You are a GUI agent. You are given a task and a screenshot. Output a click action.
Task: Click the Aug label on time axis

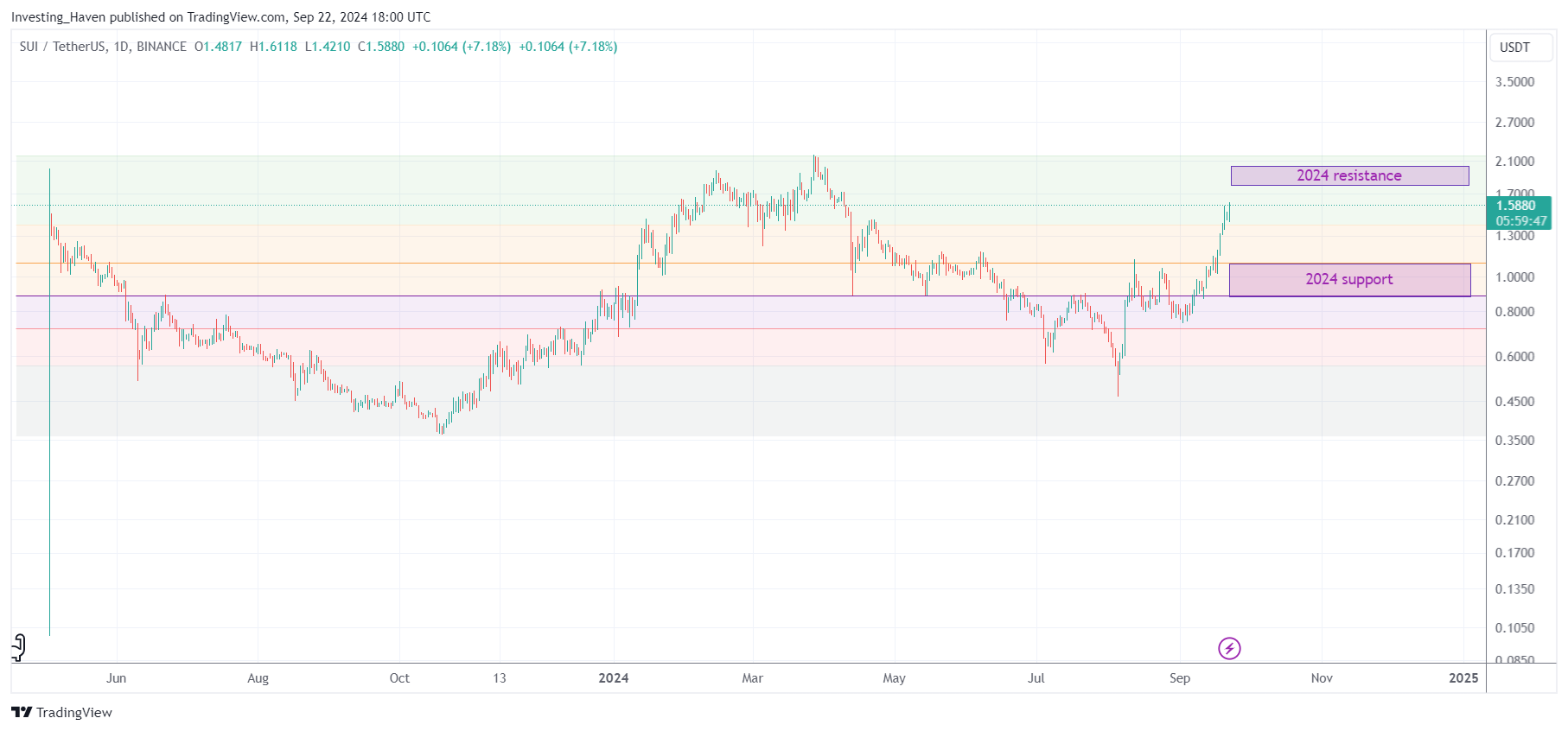pyautogui.click(x=258, y=678)
